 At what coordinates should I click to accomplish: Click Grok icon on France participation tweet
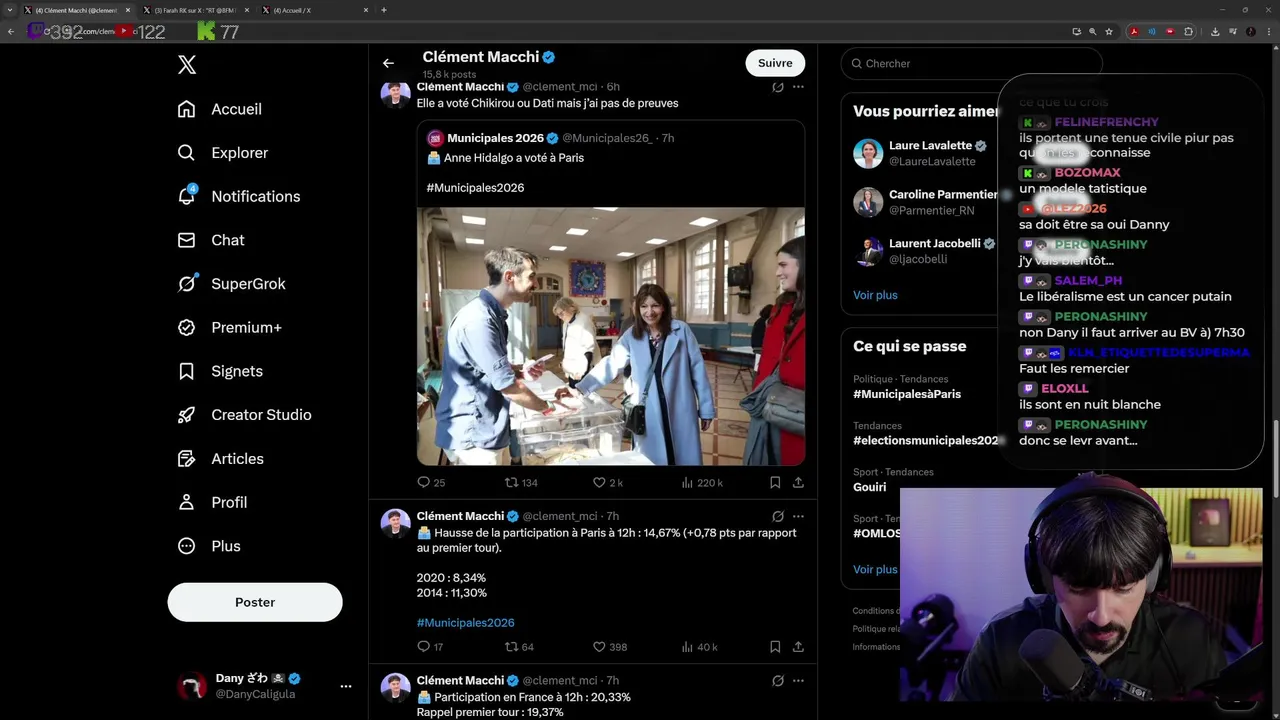tap(778, 681)
